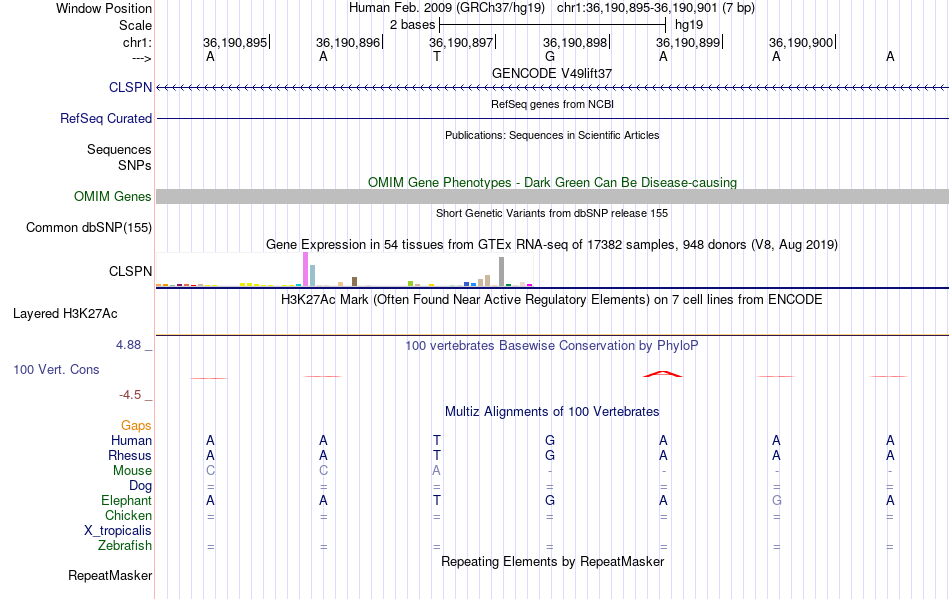Click the G base in the reference sequence row
Image resolution: width=950 pixels, height=599 pixels.
pyautogui.click(x=550, y=56)
